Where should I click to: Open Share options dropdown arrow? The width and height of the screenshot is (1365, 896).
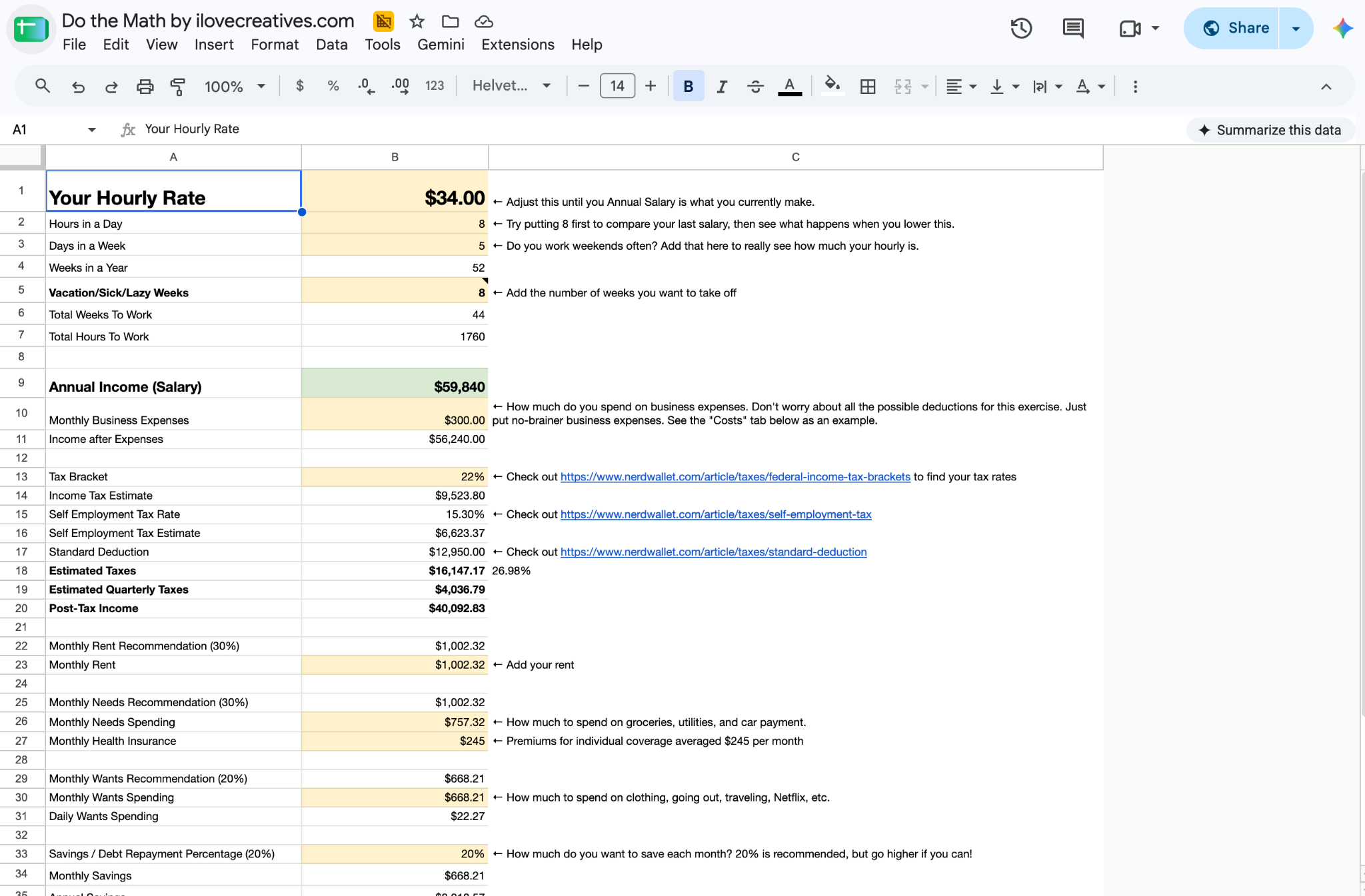[1296, 28]
